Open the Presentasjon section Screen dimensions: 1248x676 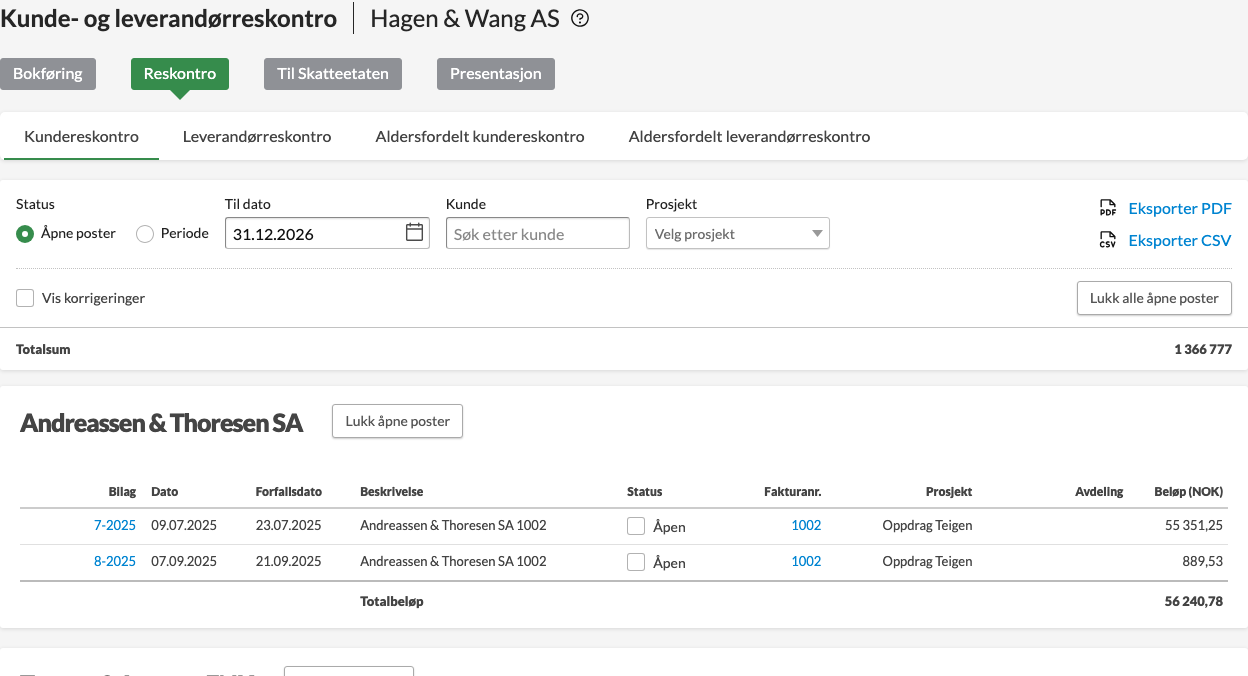(496, 74)
